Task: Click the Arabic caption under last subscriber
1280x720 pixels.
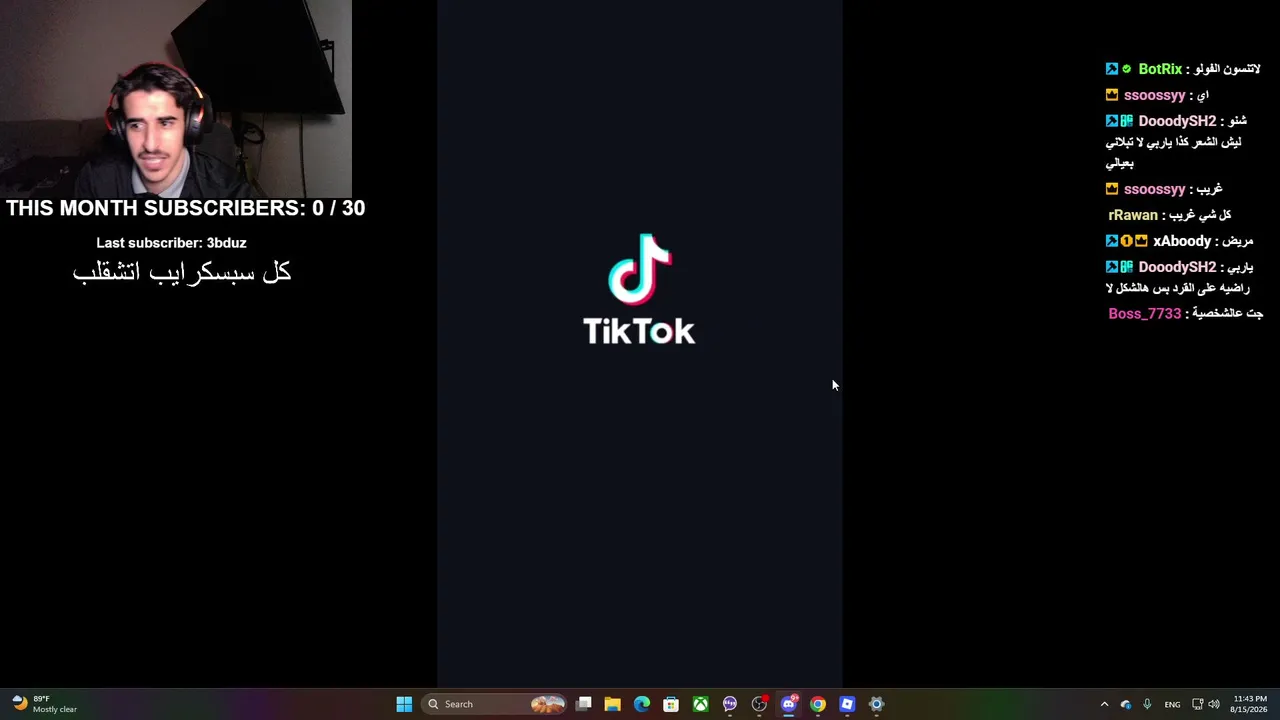Action: tap(182, 272)
